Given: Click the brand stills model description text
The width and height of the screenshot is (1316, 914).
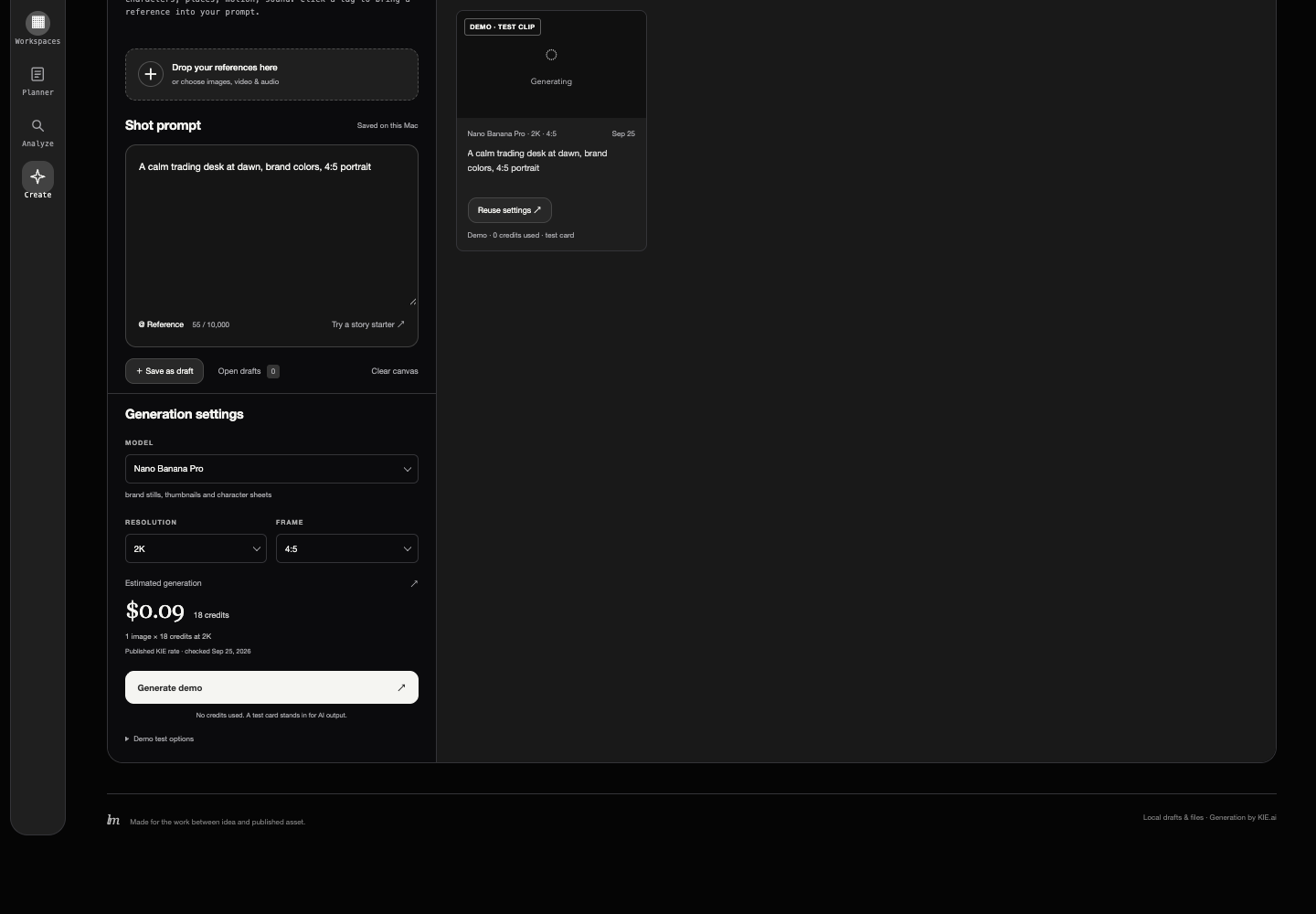Looking at the screenshot, I should pos(198,494).
